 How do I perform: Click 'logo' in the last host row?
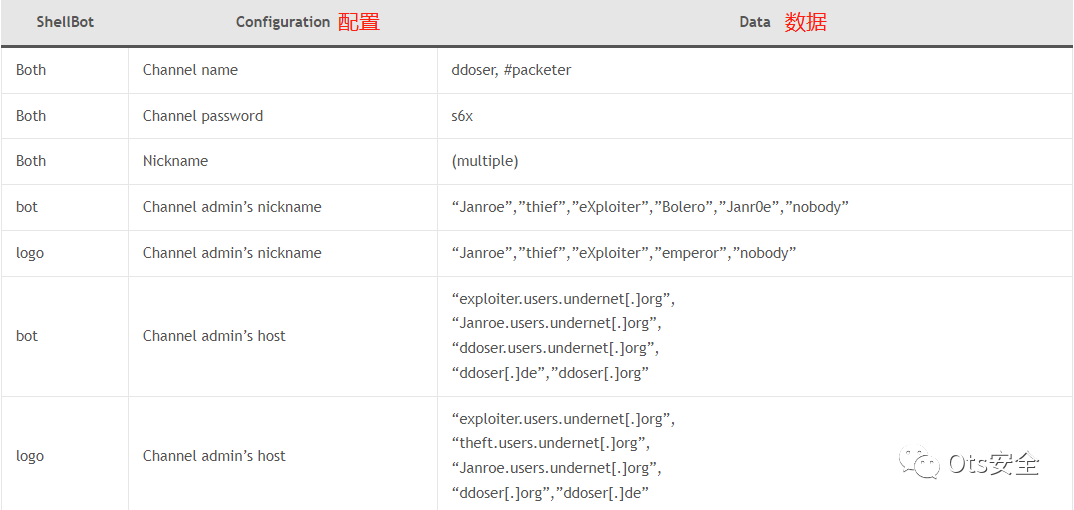tap(30, 456)
